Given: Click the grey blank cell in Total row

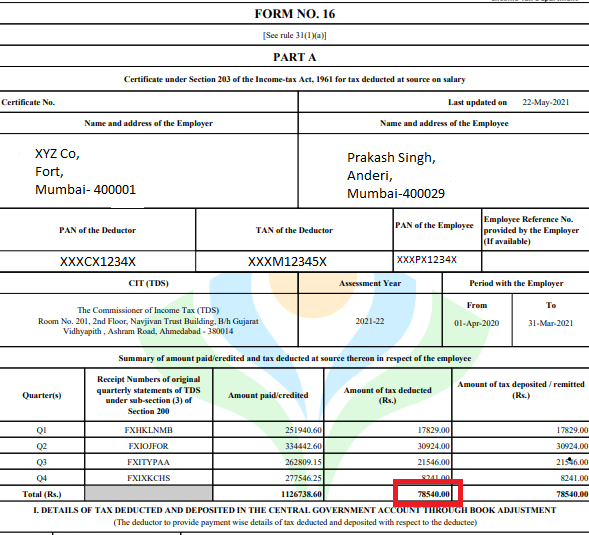Looking at the screenshot, I should coord(149,493).
